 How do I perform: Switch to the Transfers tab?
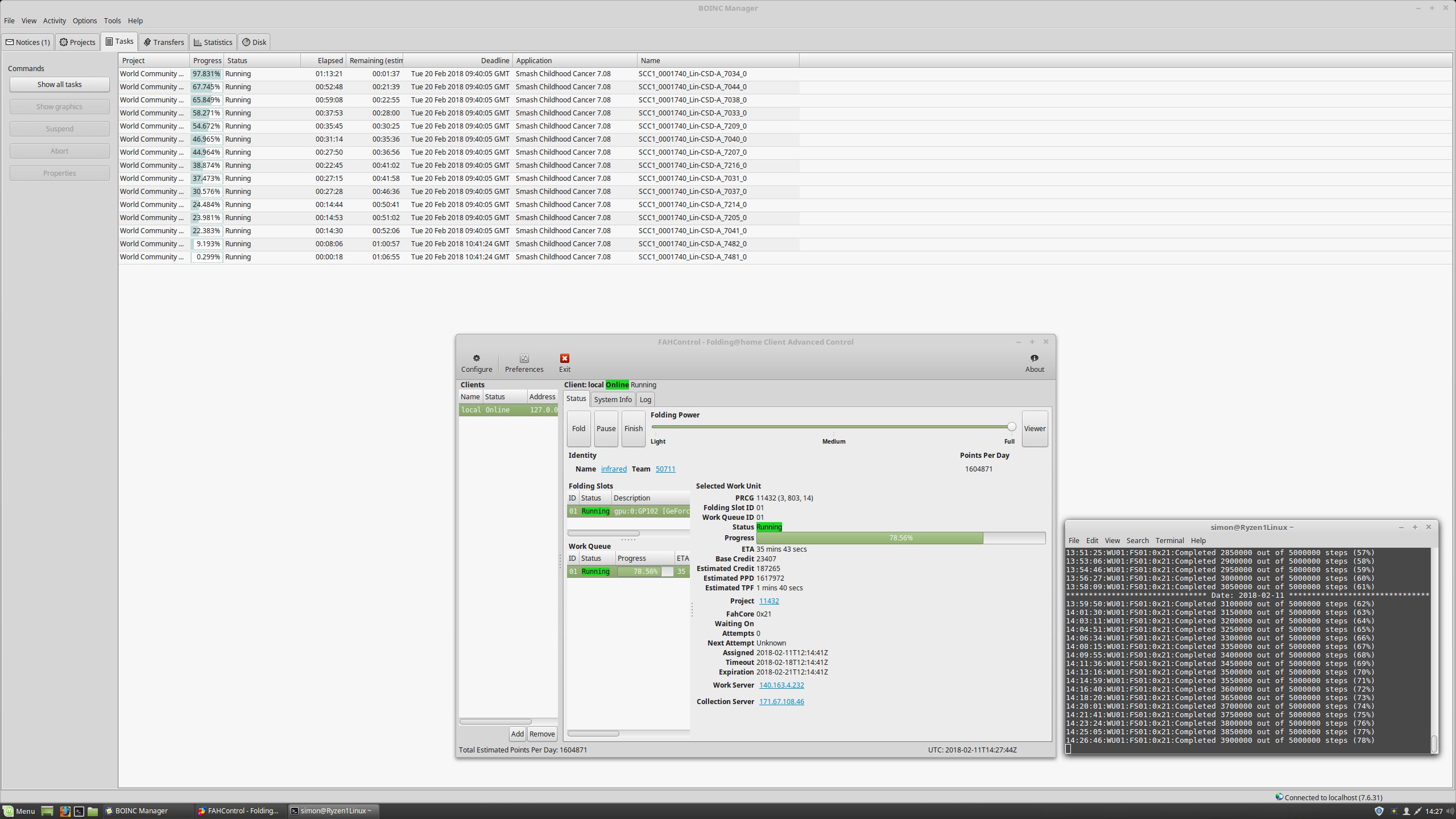(163, 42)
